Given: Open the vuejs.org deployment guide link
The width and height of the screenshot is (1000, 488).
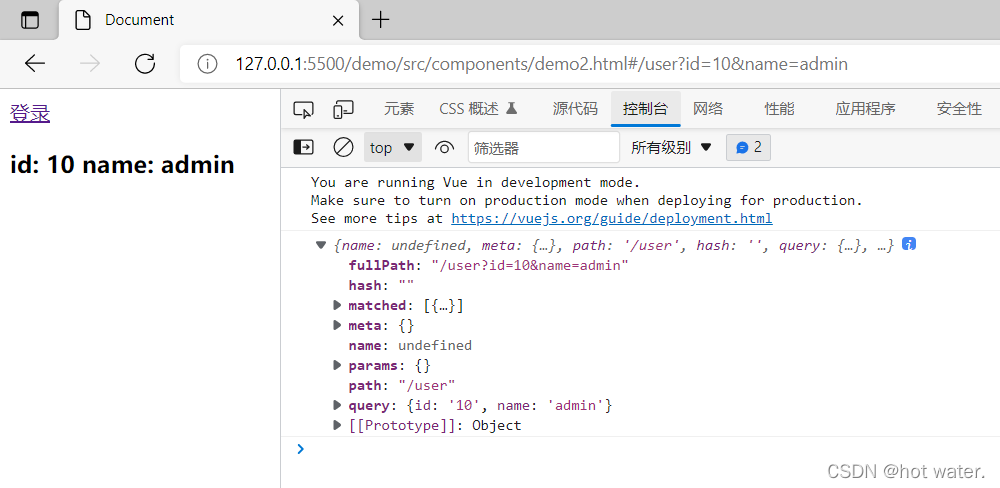Looking at the screenshot, I should 612,219.
